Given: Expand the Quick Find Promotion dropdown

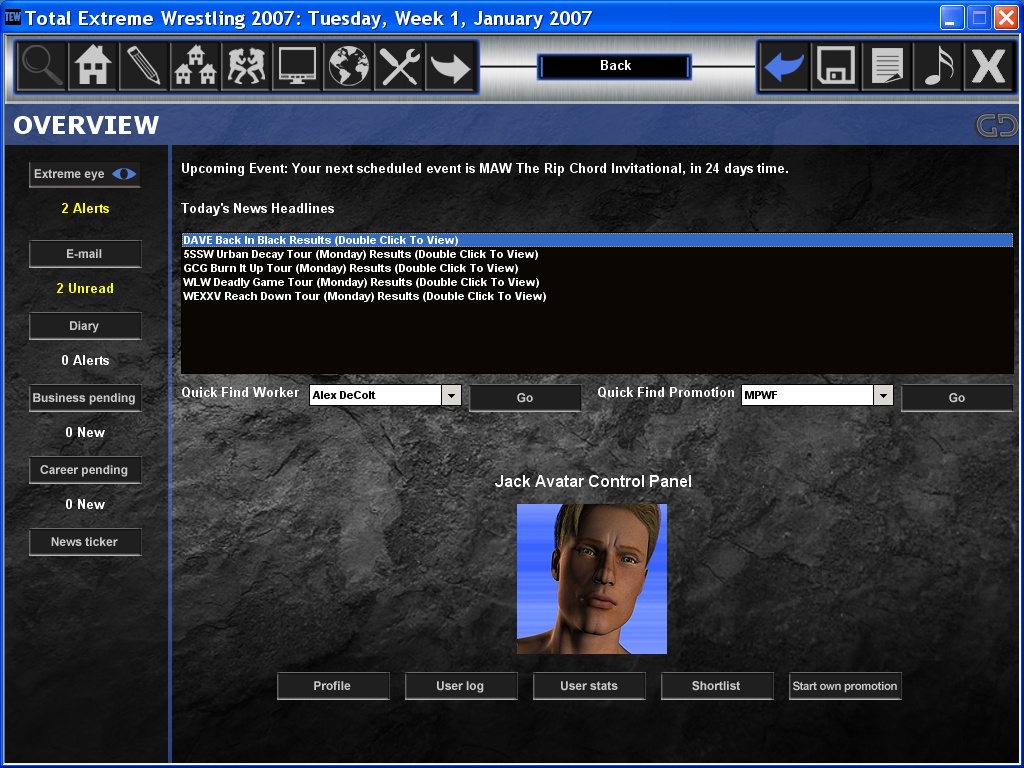Looking at the screenshot, I should pos(883,396).
